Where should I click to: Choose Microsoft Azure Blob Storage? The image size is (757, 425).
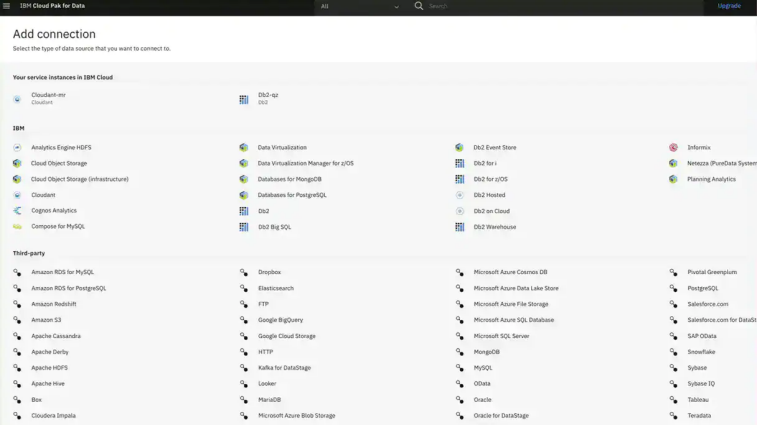click(296, 415)
